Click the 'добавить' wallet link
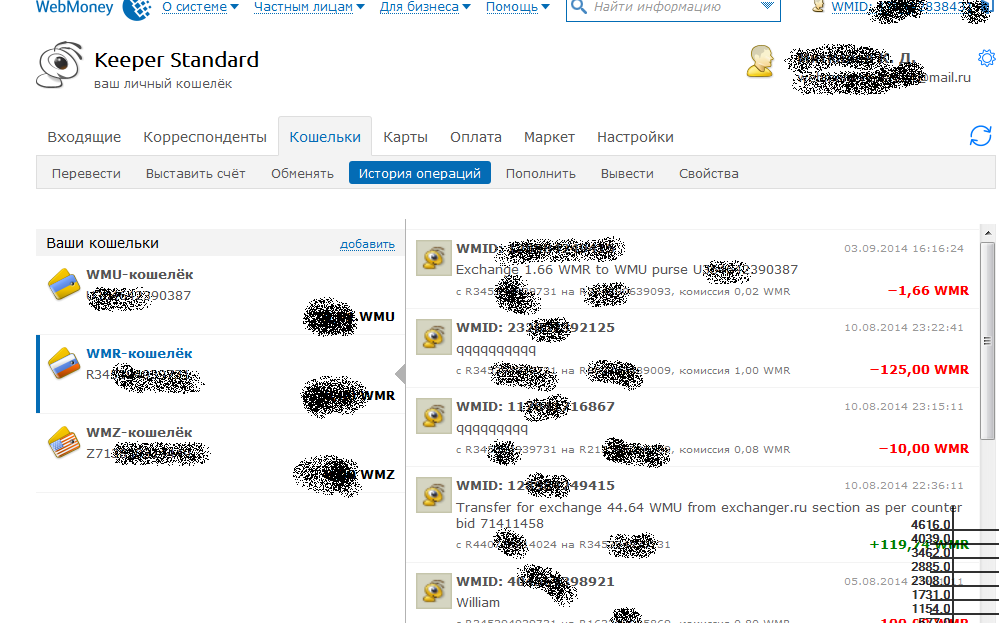This screenshot has height=623, width=999. [x=367, y=244]
